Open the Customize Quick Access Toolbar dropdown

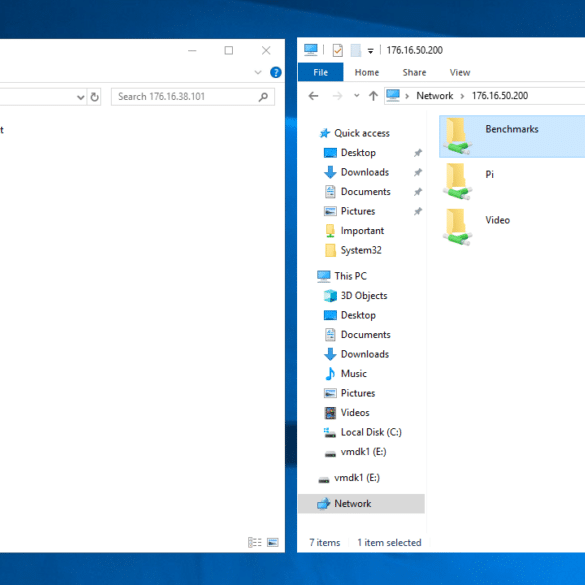[x=370, y=51]
